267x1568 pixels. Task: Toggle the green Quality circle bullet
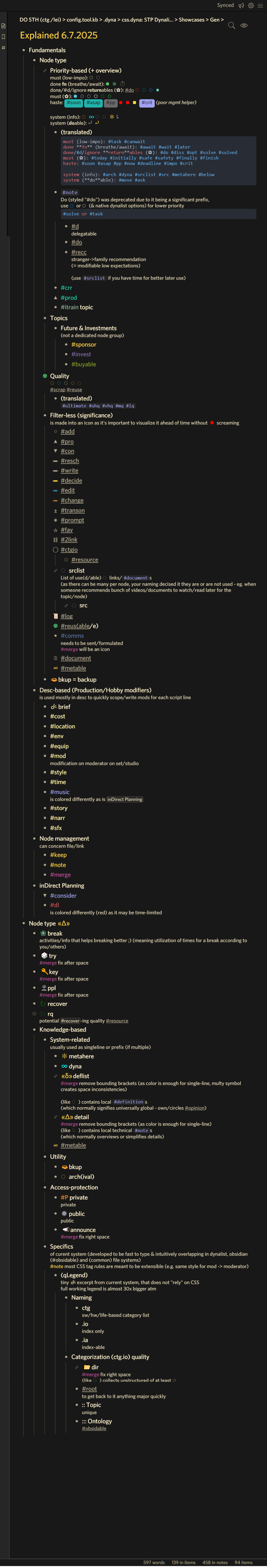pyautogui.click(x=44, y=376)
